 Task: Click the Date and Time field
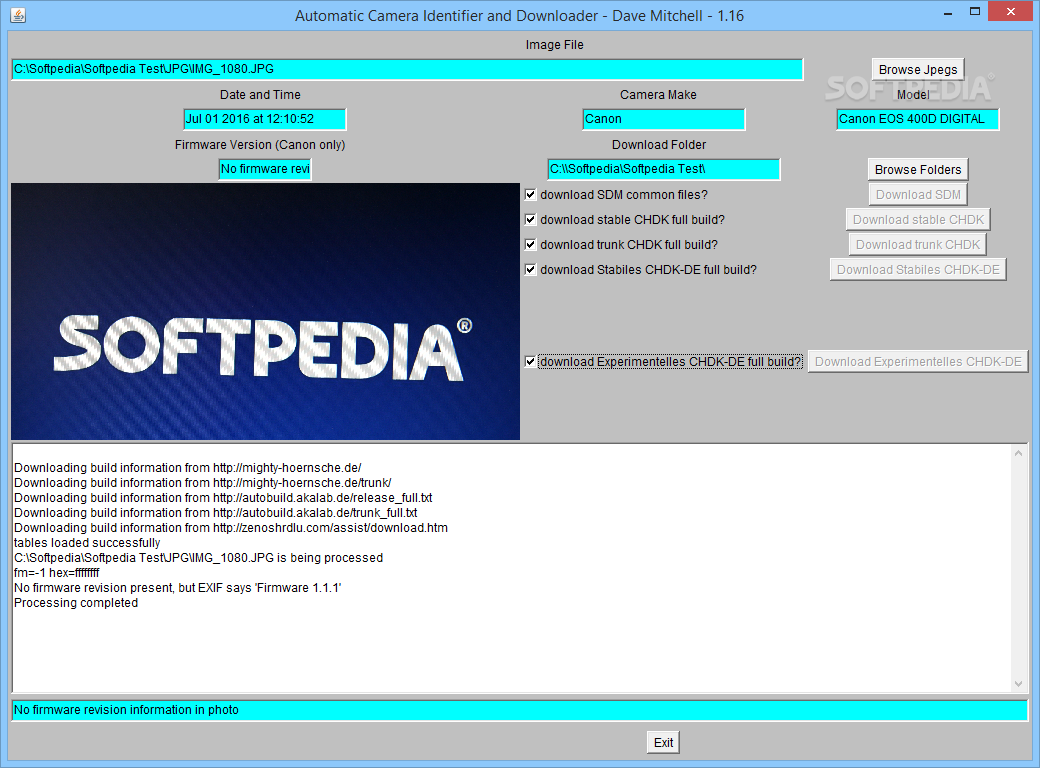coord(265,119)
